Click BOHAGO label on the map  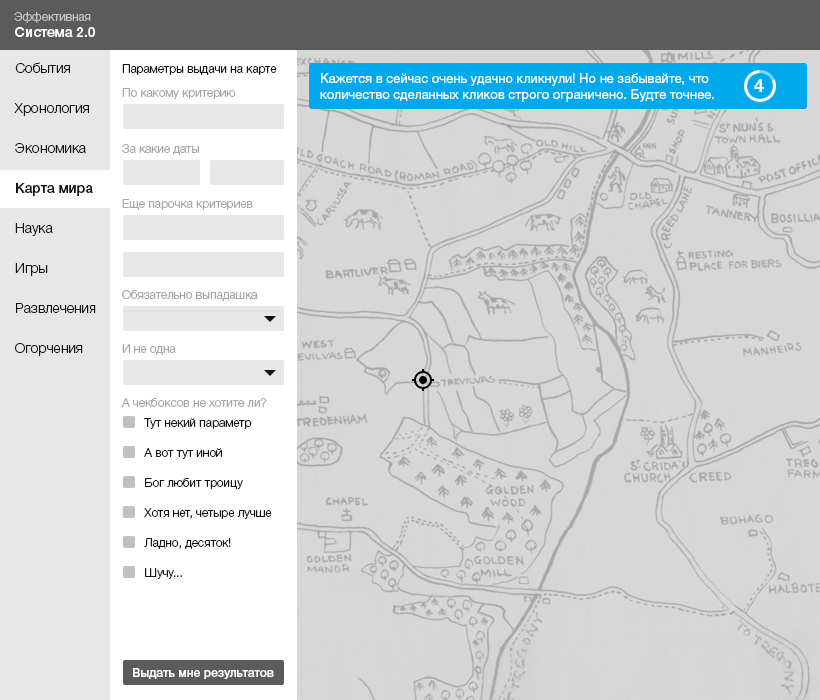(x=746, y=520)
